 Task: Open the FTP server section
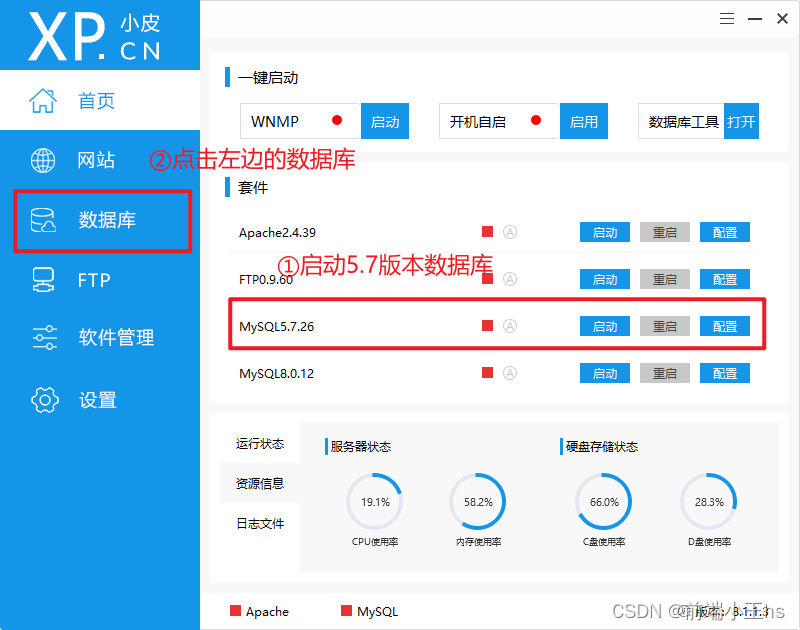(71, 280)
